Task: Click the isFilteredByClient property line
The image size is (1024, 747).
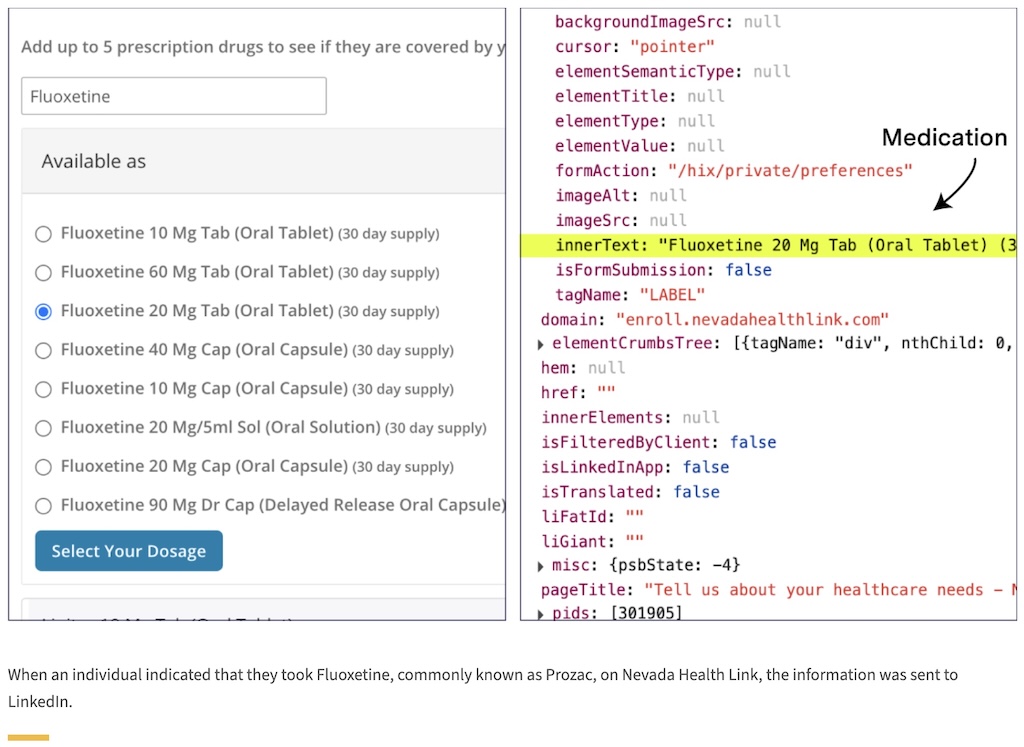Action: click(x=658, y=443)
